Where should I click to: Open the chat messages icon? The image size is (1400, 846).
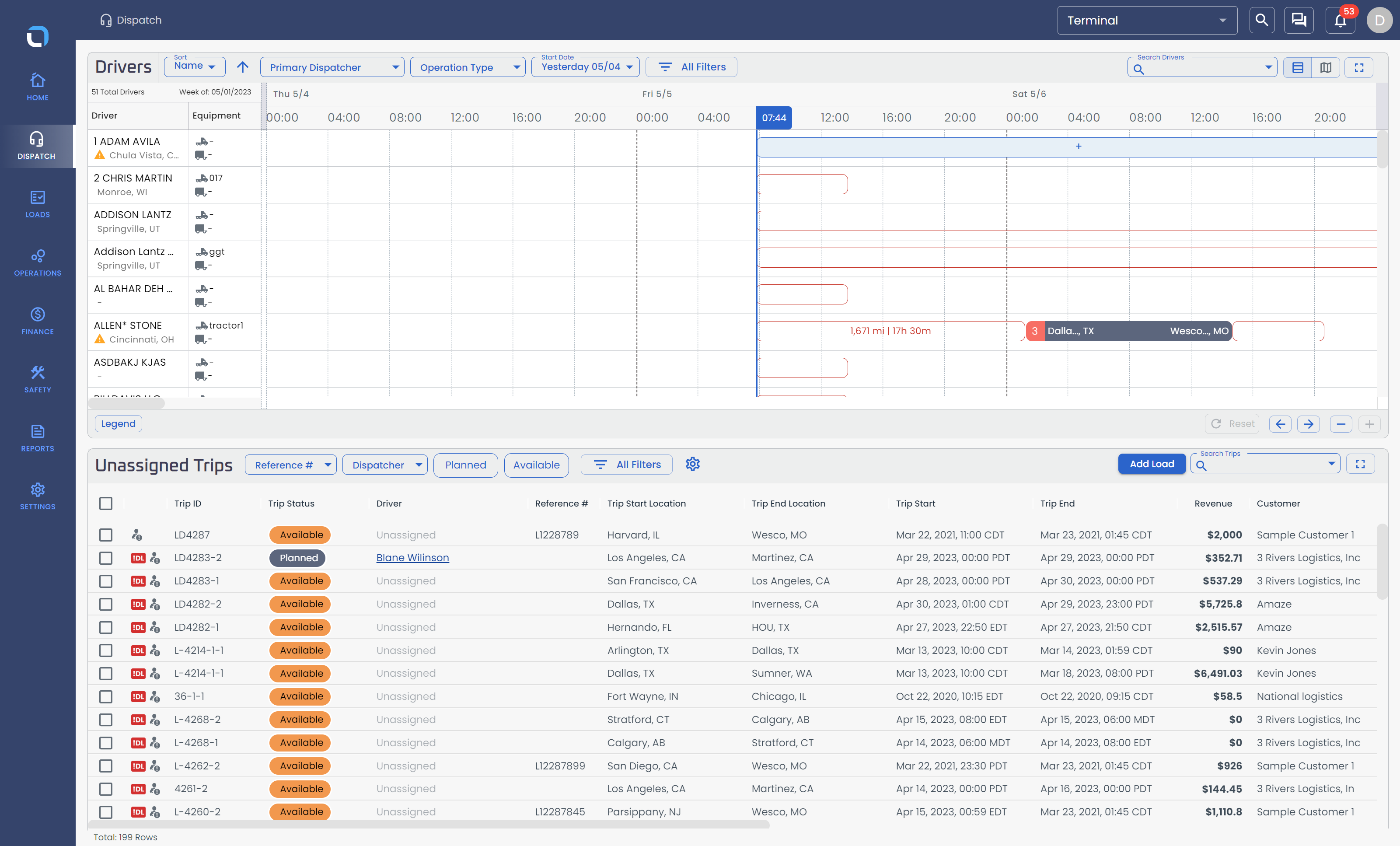pyautogui.click(x=1298, y=21)
